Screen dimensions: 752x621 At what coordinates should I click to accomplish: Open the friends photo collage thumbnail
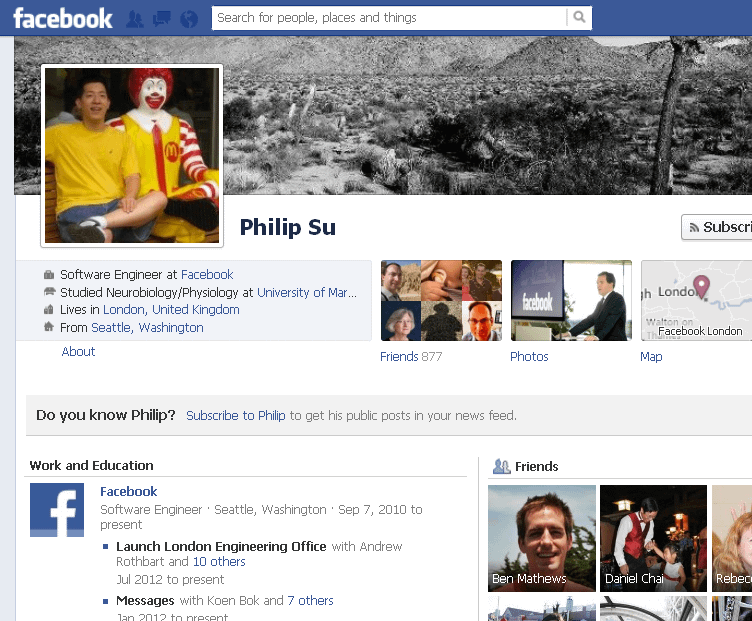(x=441, y=301)
